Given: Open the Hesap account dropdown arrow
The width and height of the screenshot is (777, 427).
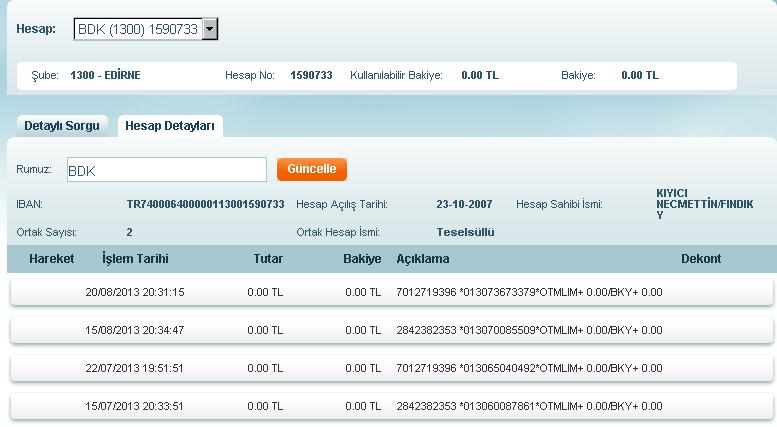Looking at the screenshot, I should (x=209, y=31).
